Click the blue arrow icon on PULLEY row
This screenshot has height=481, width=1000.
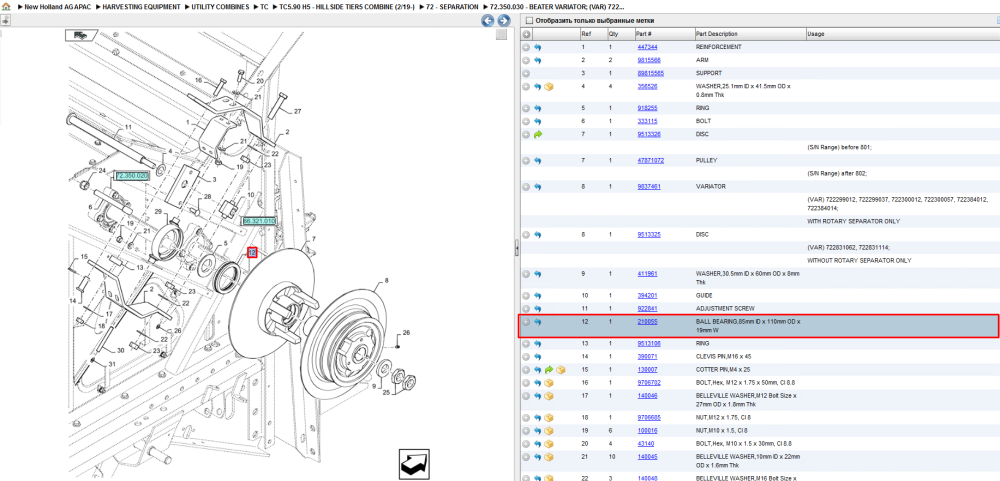click(537, 161)
